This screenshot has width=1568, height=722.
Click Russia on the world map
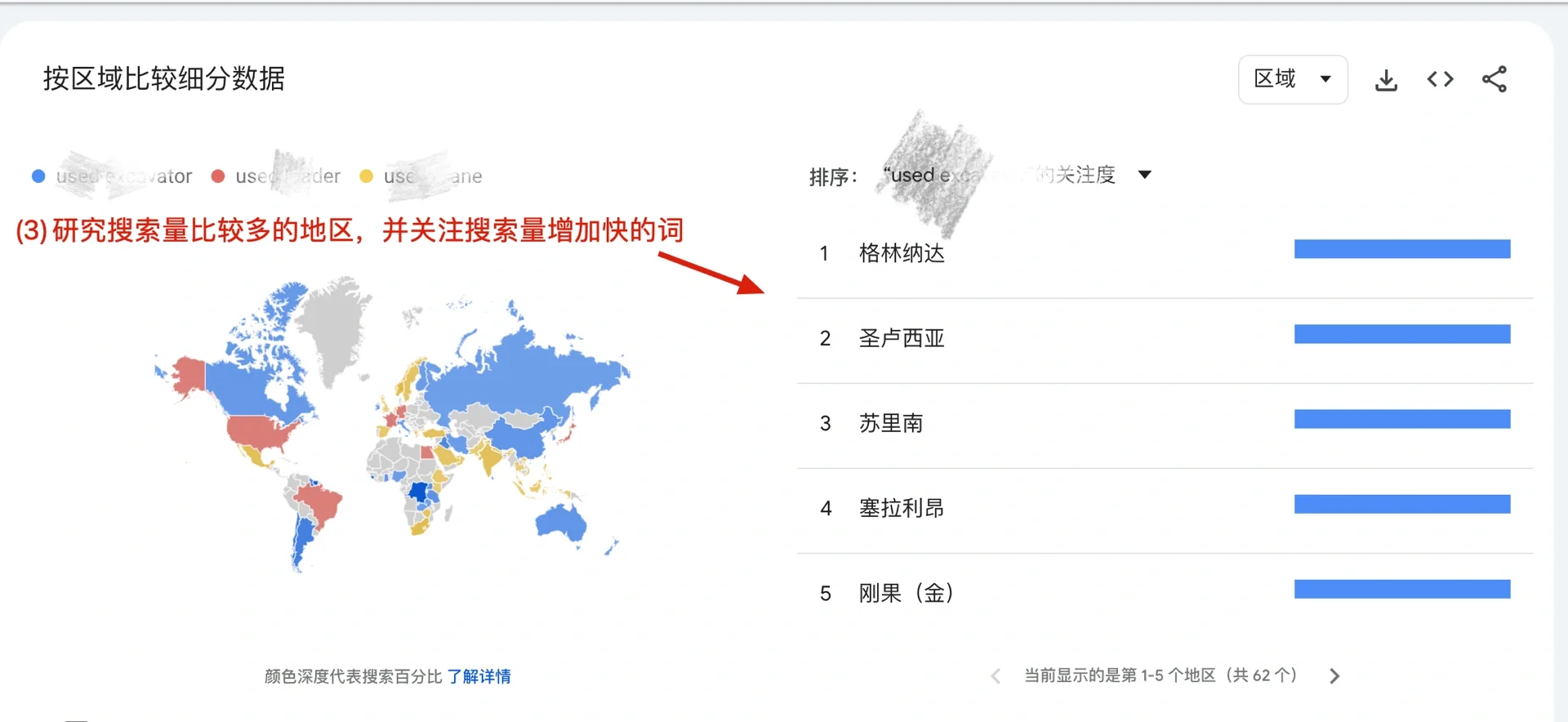tap(527, 376)
